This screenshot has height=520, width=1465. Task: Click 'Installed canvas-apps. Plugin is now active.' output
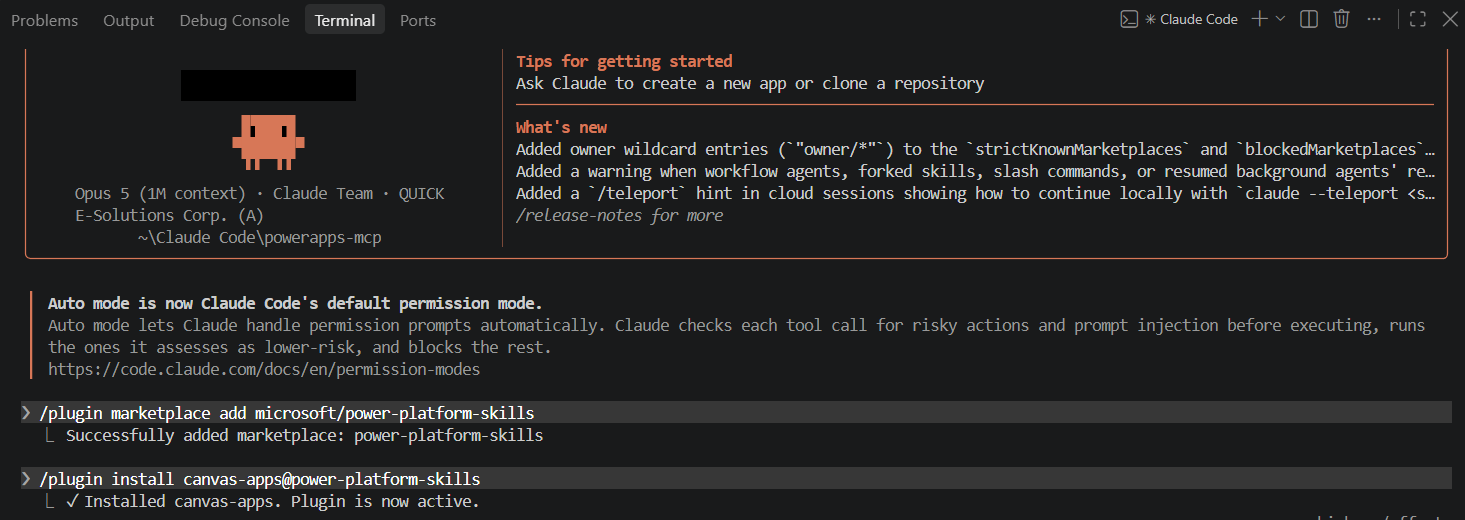[272, 501]
